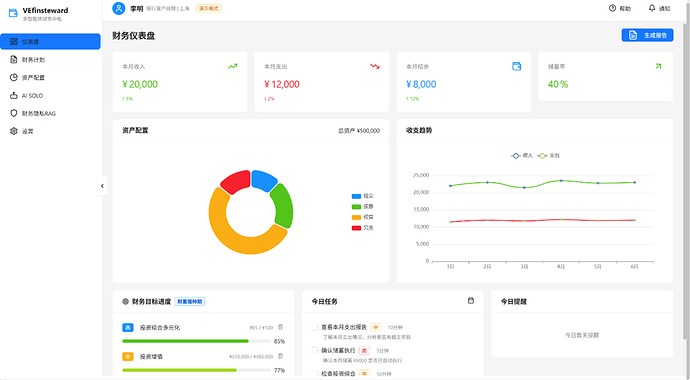This screenshot has width=690, height=380.
Task: Click the calendar icon in 今日任务 header
Action: (471, 301)
